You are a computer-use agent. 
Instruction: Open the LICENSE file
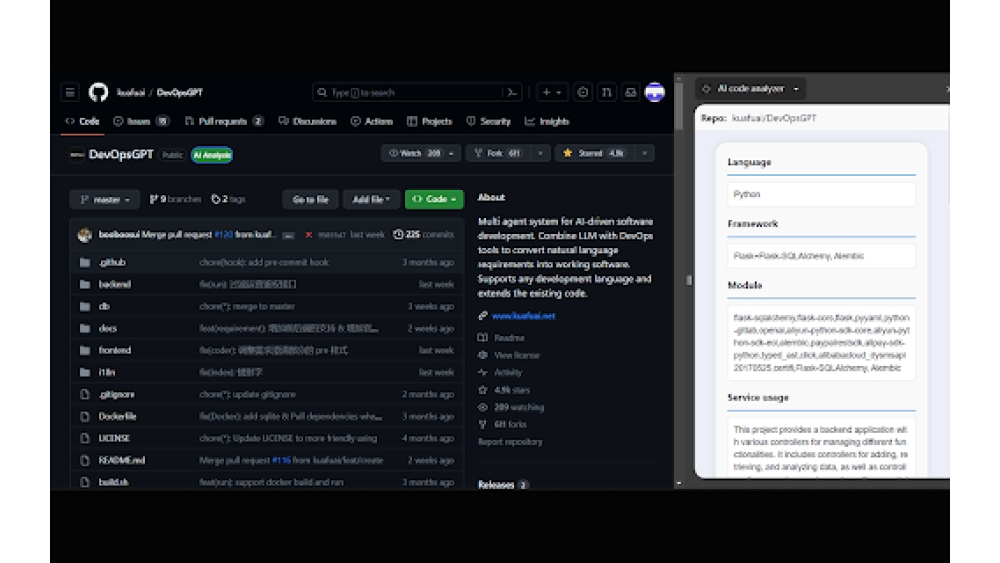pos(114,438)
